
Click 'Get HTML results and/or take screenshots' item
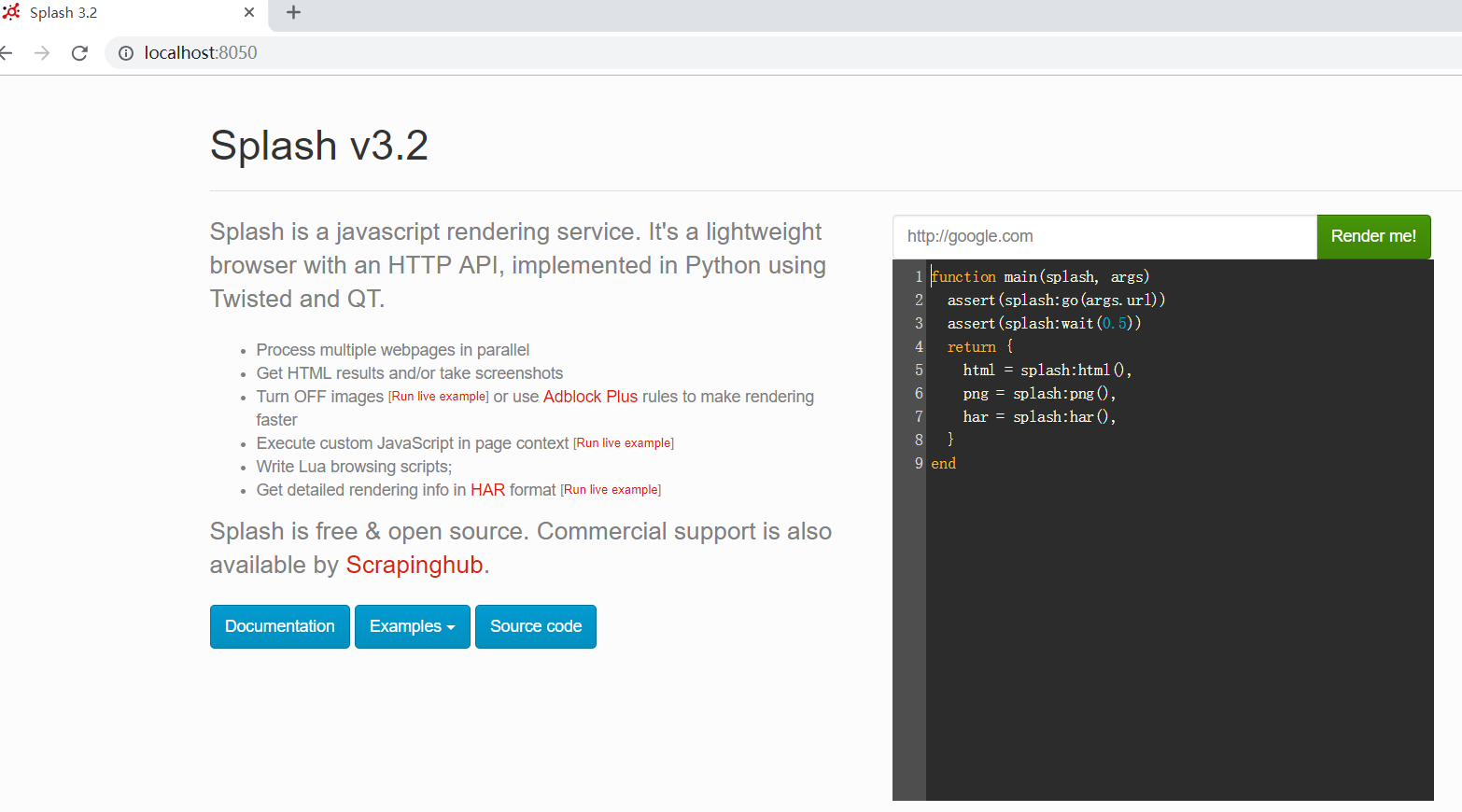click(x=410, y=373)
